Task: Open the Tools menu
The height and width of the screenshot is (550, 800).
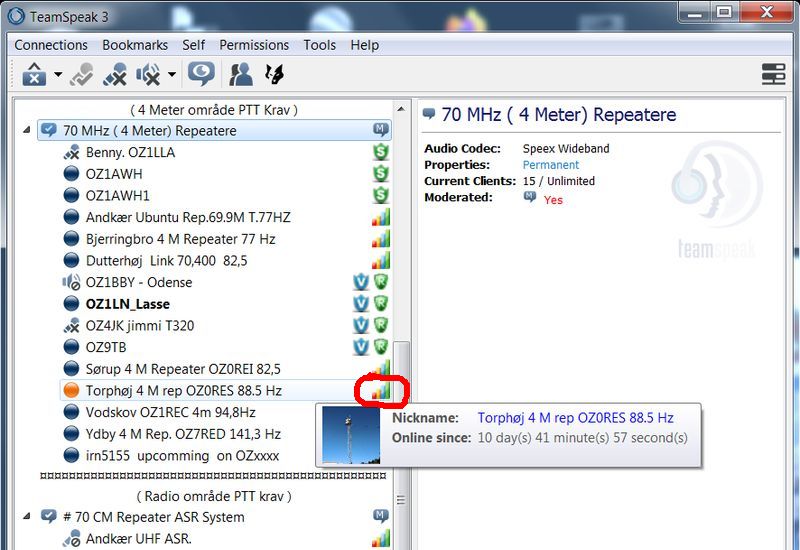Action: (x=319, y=45)
